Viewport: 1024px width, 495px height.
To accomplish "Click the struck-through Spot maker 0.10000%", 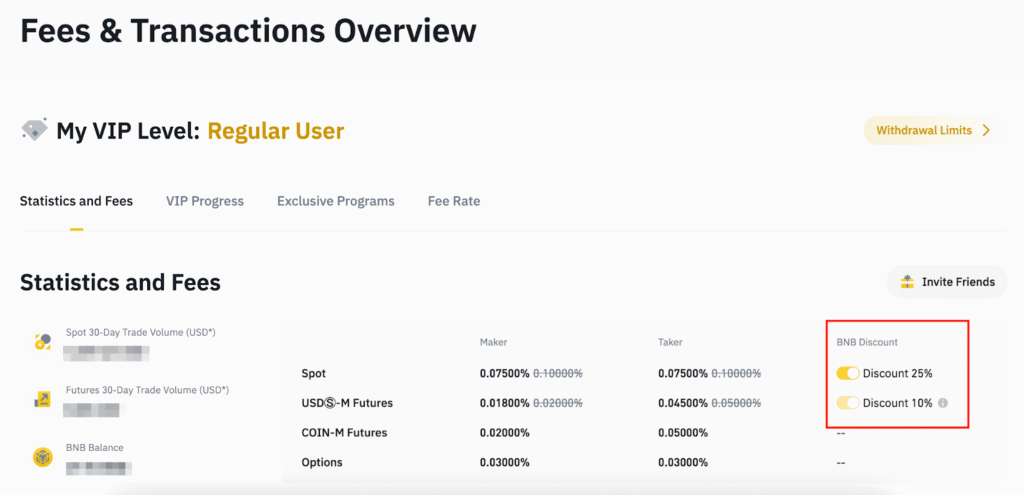I will 558,374.
